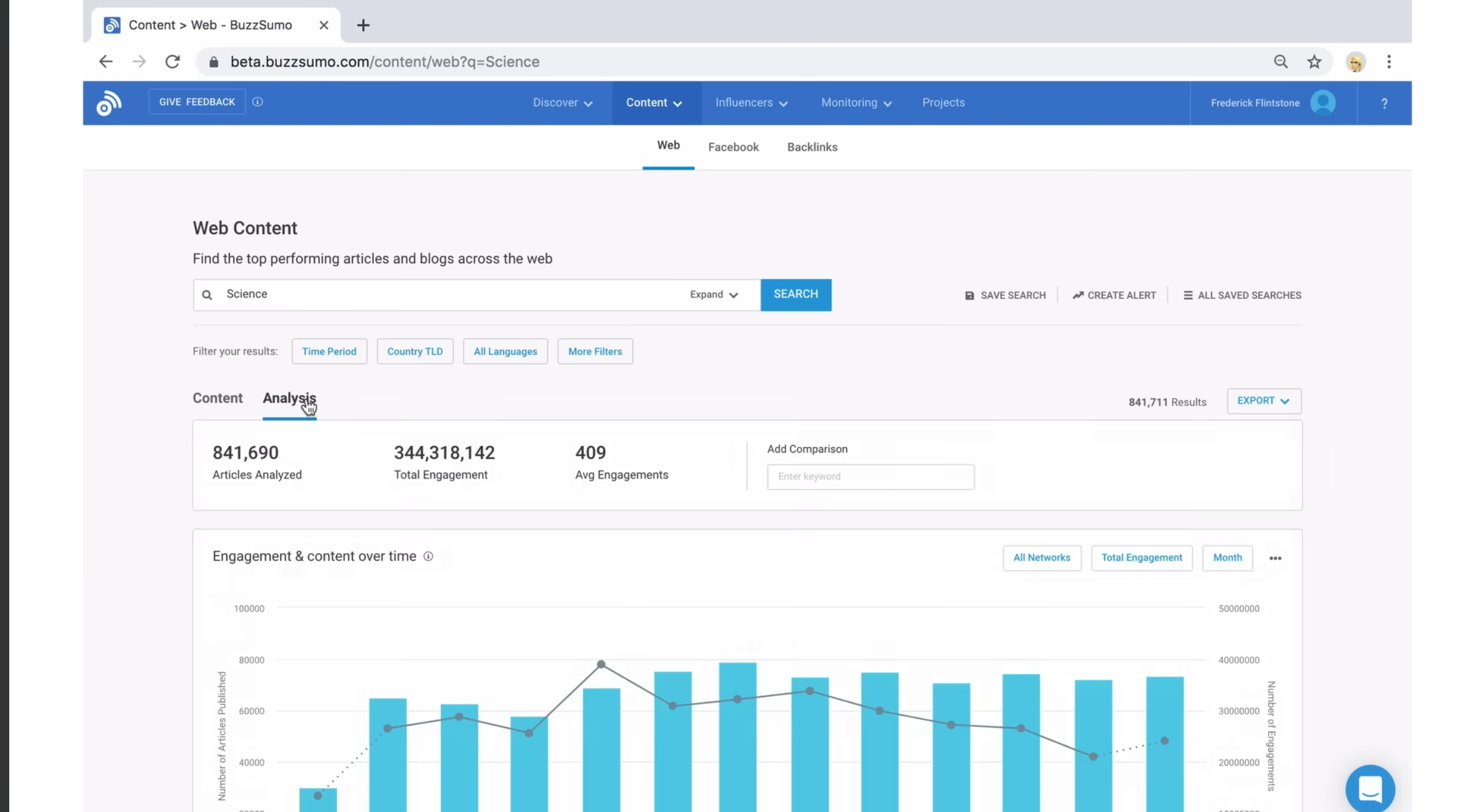Image resolution: width=1476 pixels, height=812 pixels.
Task: Click the 841,711 Results count
Action: coord(1167,402)
